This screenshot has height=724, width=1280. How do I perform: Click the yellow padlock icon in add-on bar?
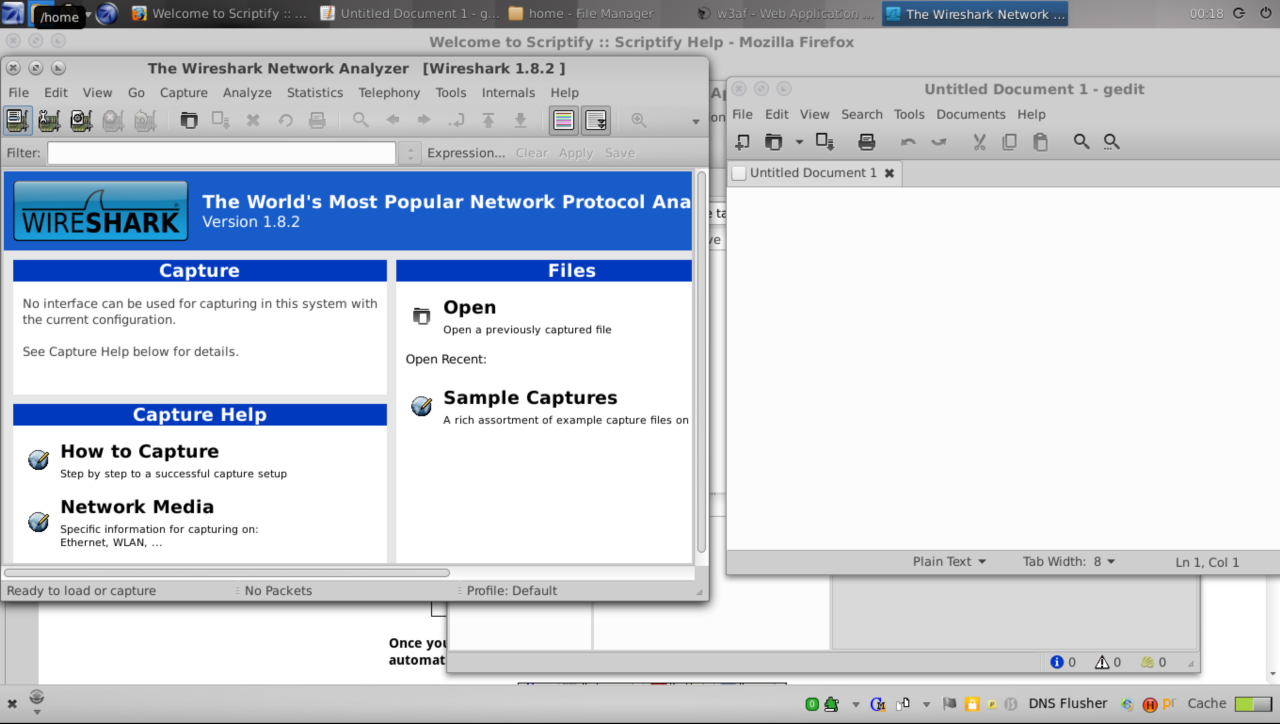tap(970, 704)
